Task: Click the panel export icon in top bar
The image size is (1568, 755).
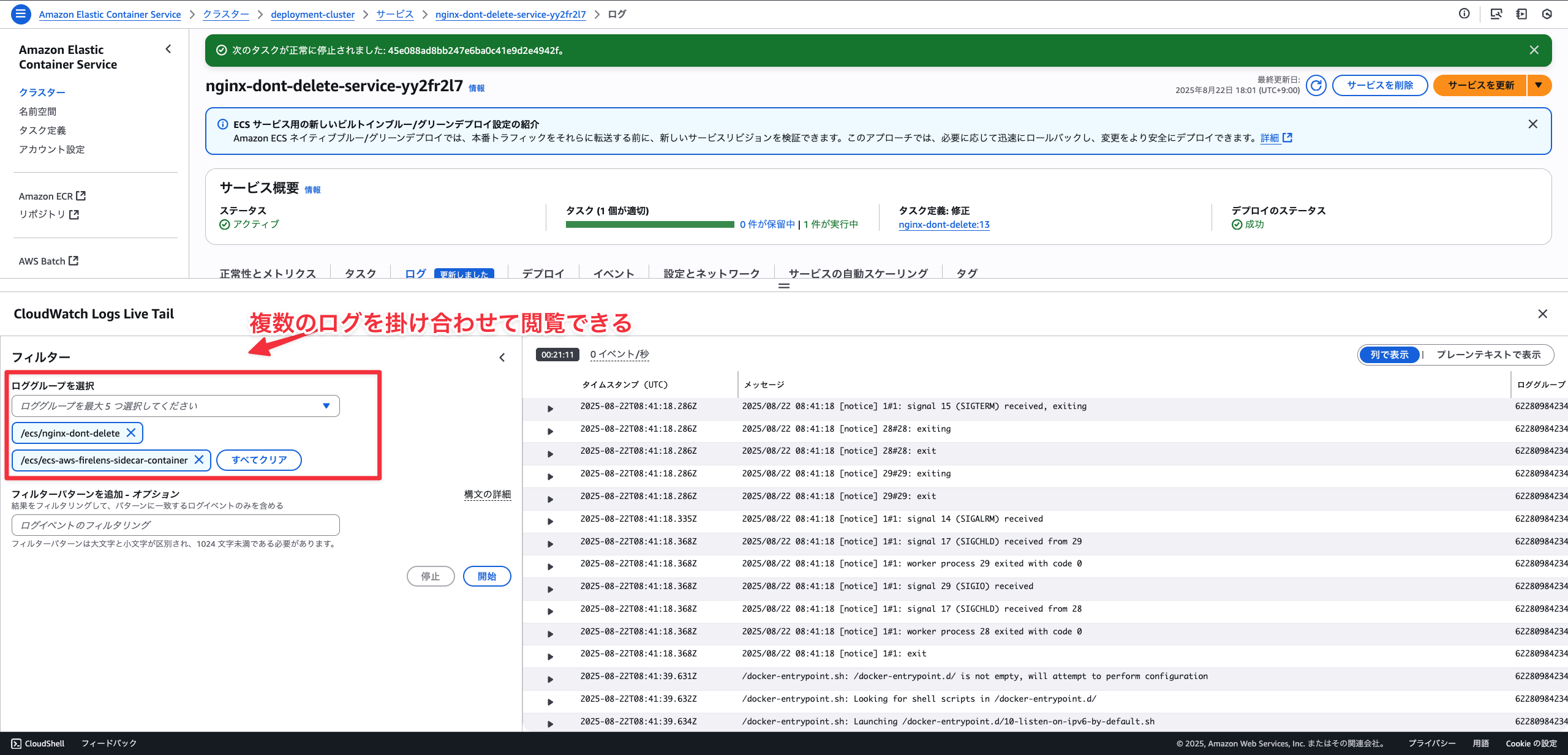Action: click(x=1521, y=13)
